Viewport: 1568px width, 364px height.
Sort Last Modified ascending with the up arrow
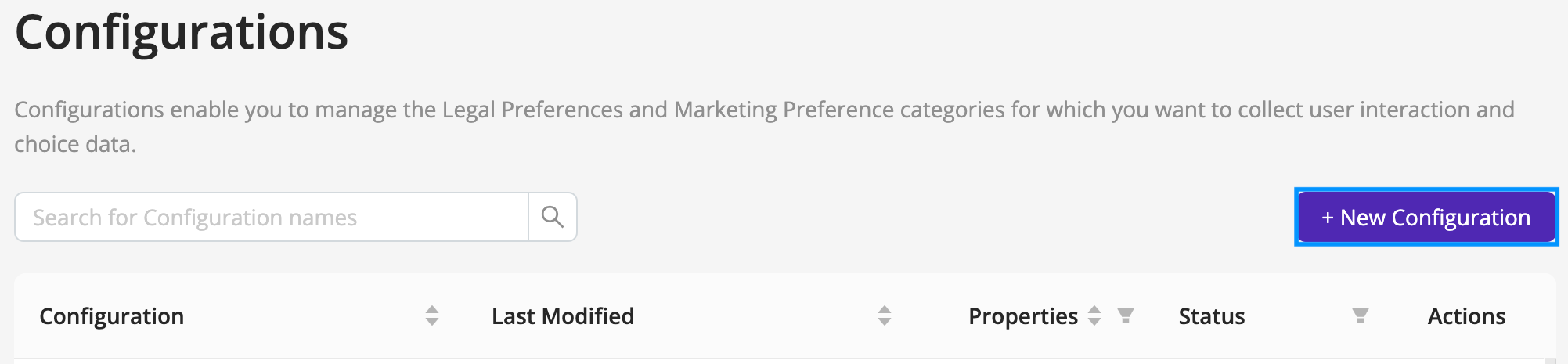(x=885, y=309)
